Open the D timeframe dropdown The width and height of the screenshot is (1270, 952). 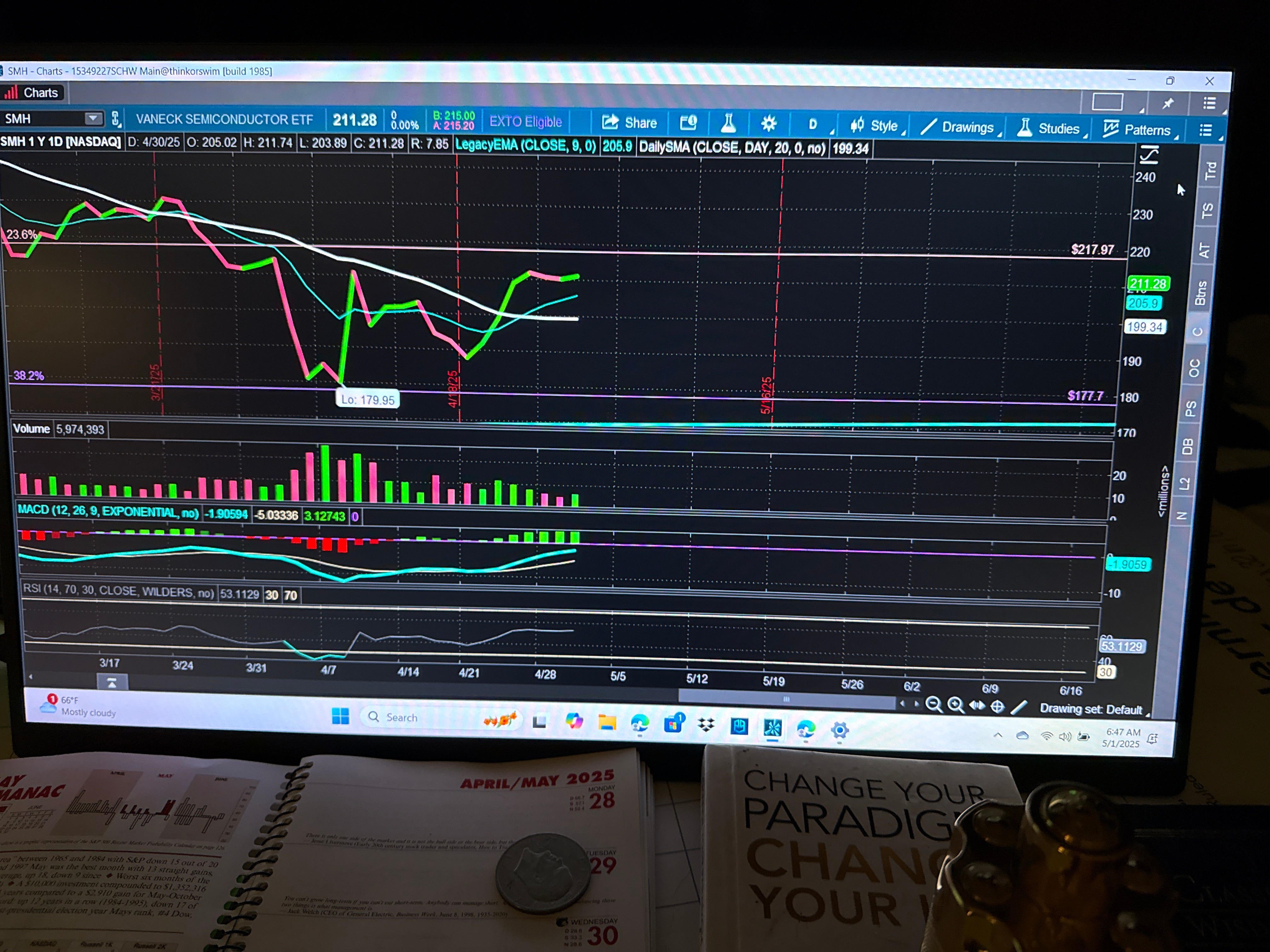tap(814, 124)
